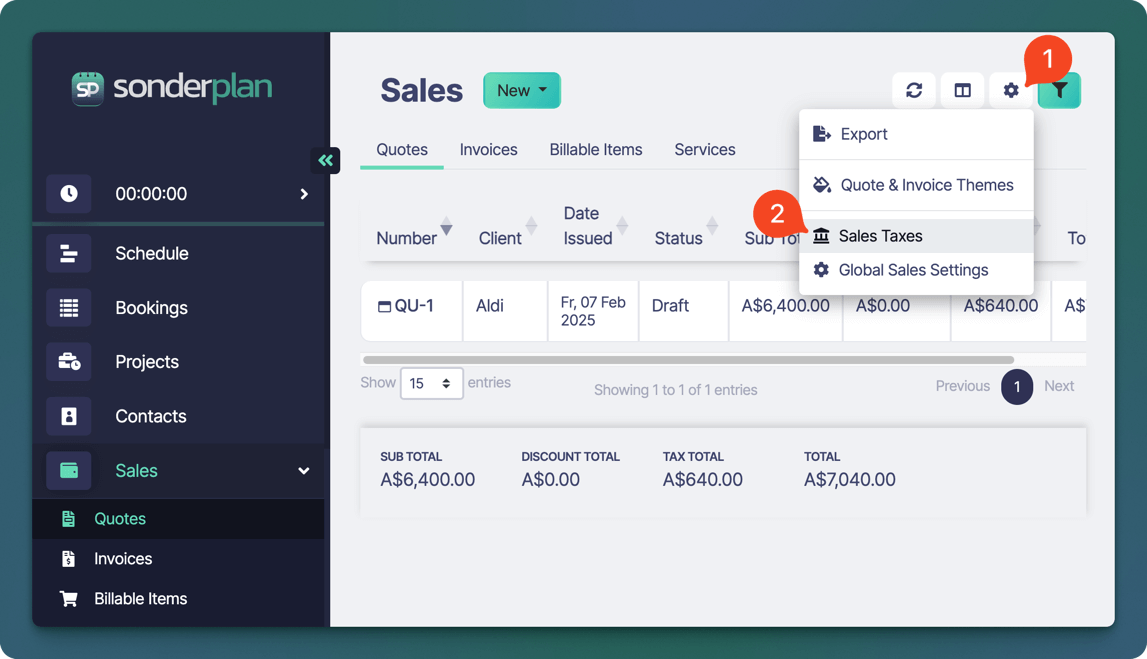Click the quote icon beside QU-1
This screenshot has width=1147, height=659.
(384, 306)
